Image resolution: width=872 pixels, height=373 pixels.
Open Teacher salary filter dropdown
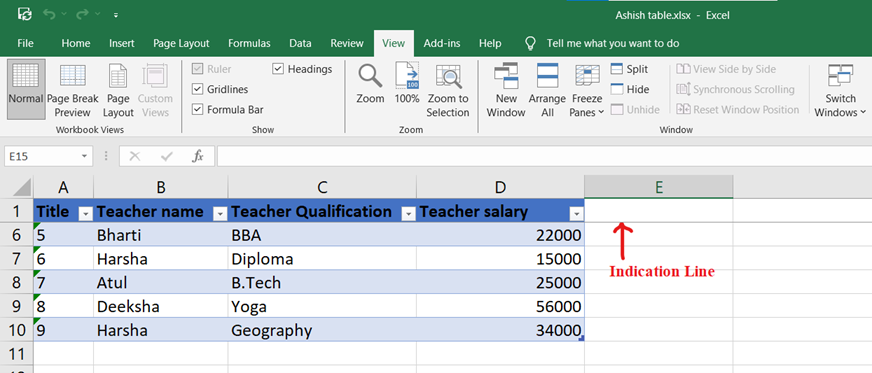pyautogui.click(x=577, y=214)
